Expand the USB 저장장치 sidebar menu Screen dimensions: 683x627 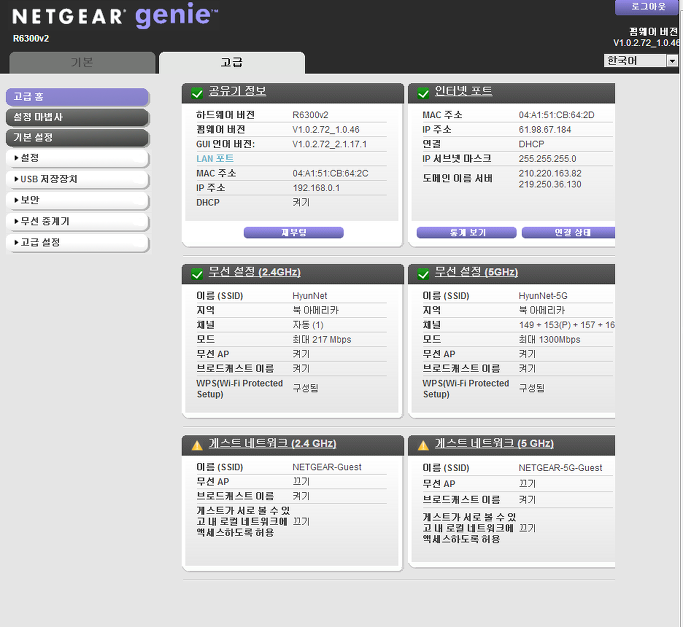tap(78, 179)
